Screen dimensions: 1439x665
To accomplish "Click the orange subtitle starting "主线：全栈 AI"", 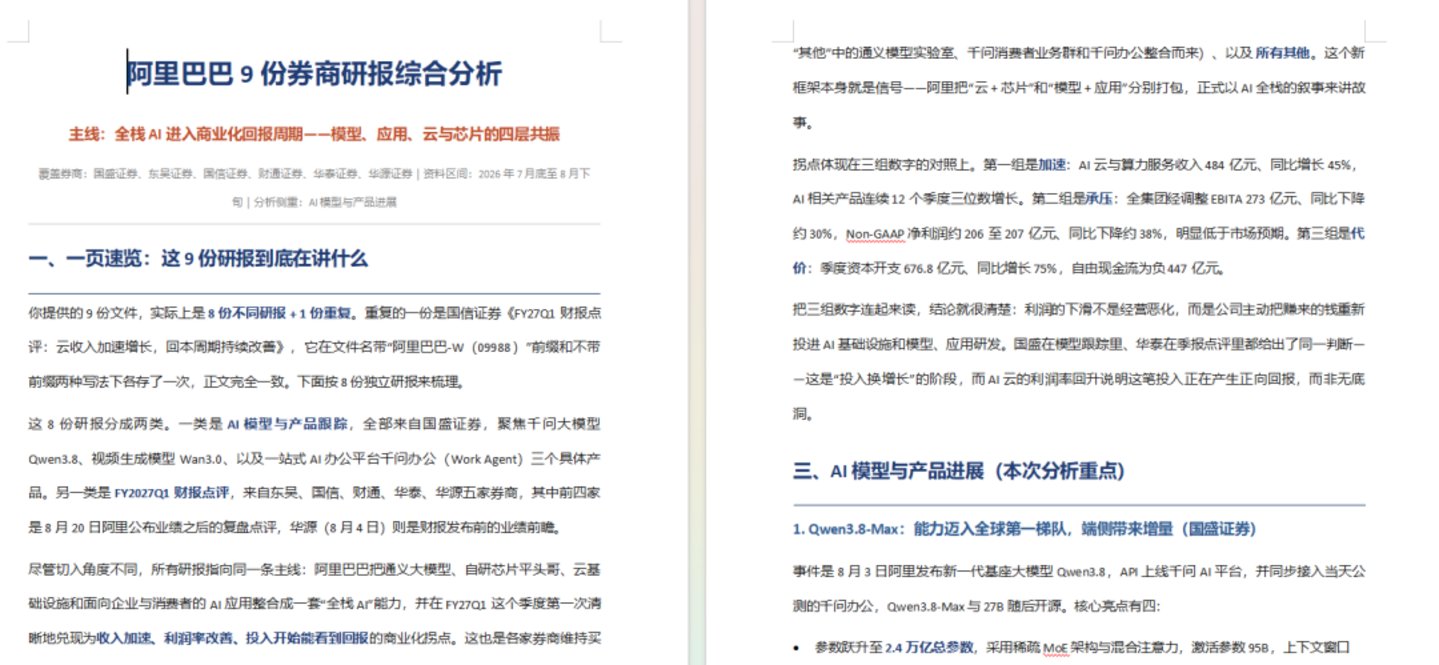I will click(314, 134).
